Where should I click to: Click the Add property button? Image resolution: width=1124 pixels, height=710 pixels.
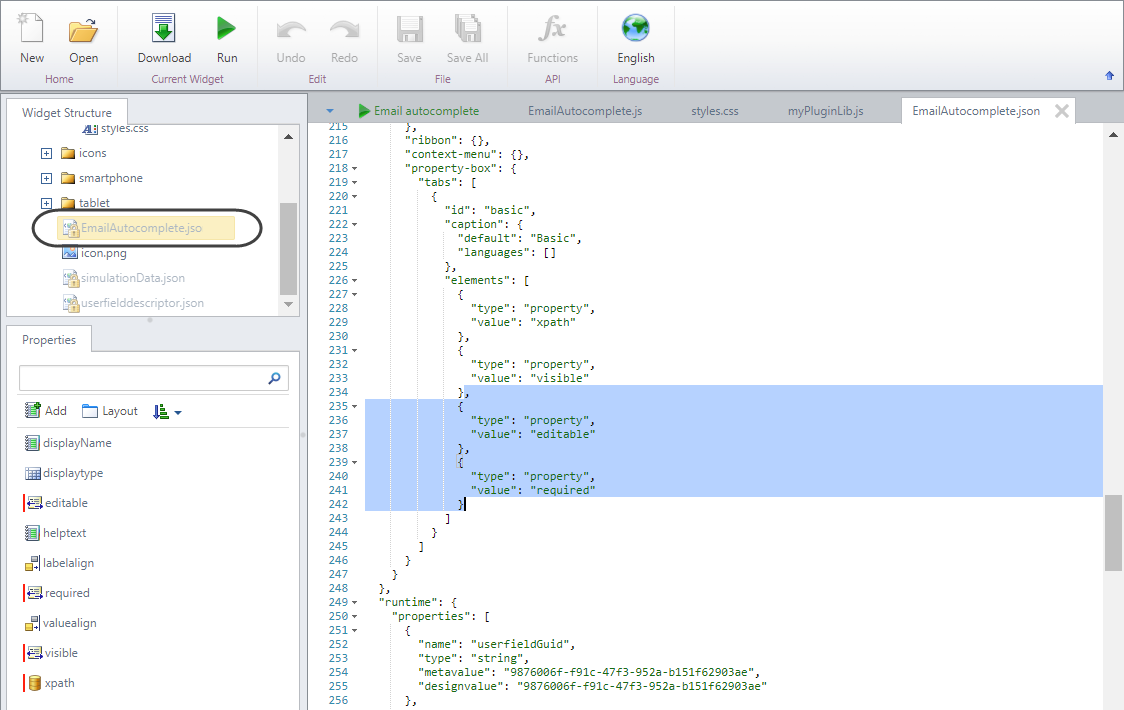point(46,410)
